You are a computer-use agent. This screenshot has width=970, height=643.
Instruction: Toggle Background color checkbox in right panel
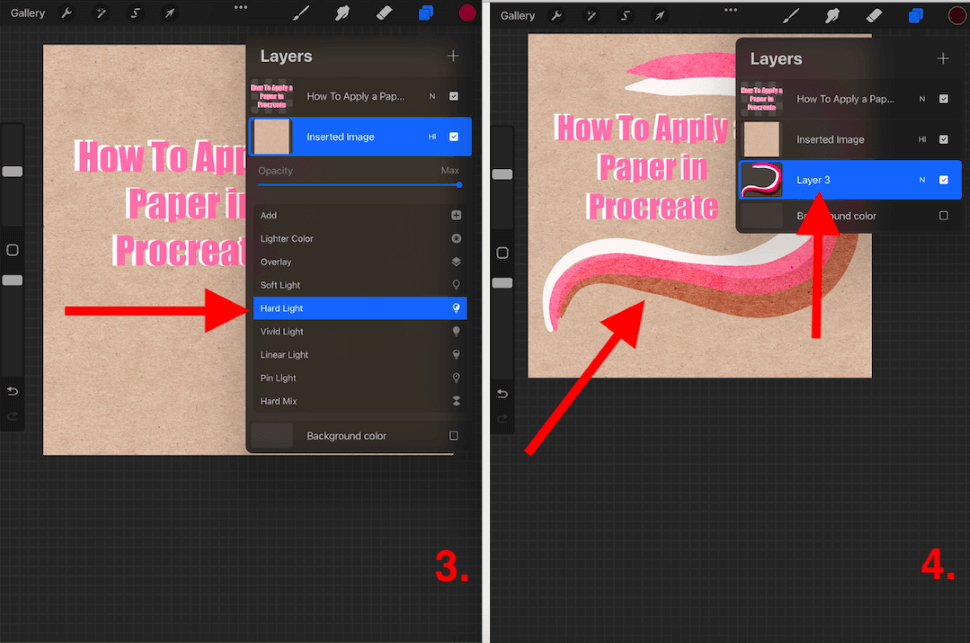pyautogui.click(x=943, y=215)
